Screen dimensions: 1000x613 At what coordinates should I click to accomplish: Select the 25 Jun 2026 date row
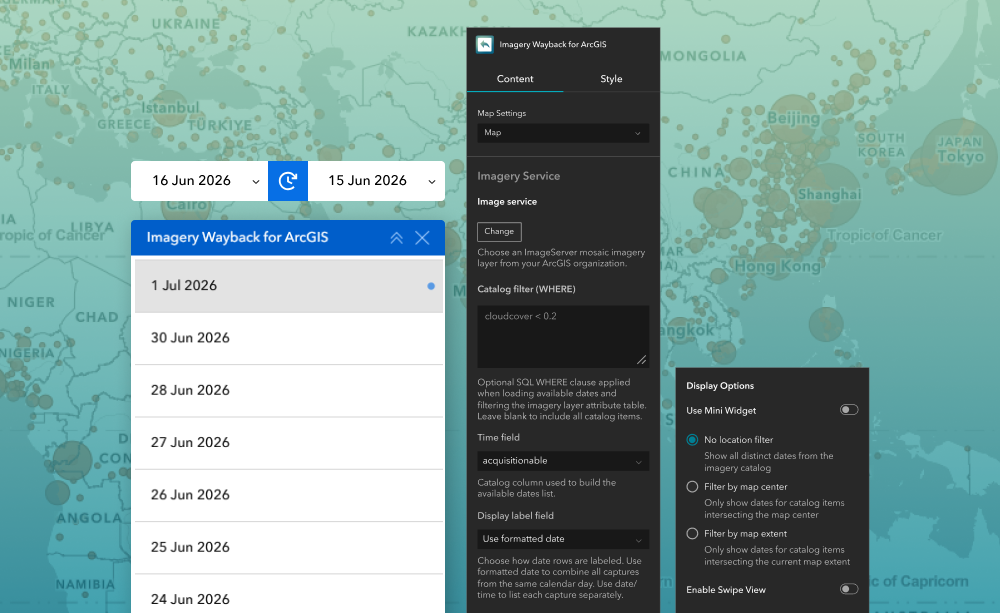coord(289,547)
